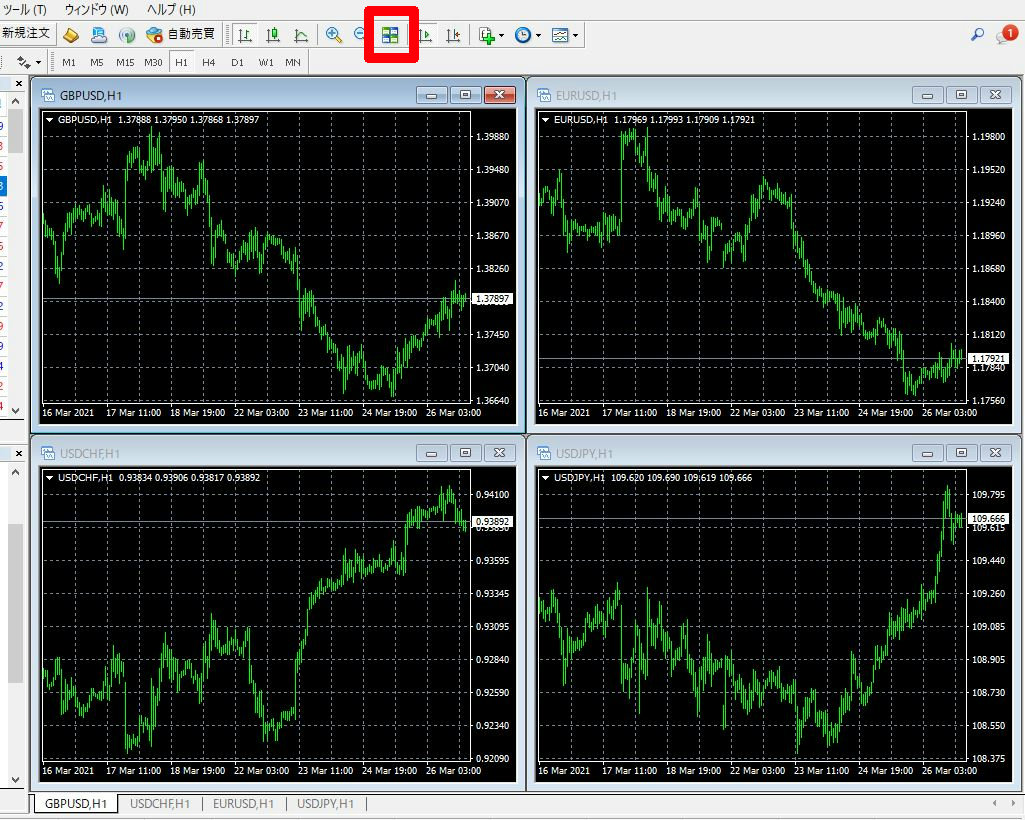Click the auto scroll chart icon

424,34
